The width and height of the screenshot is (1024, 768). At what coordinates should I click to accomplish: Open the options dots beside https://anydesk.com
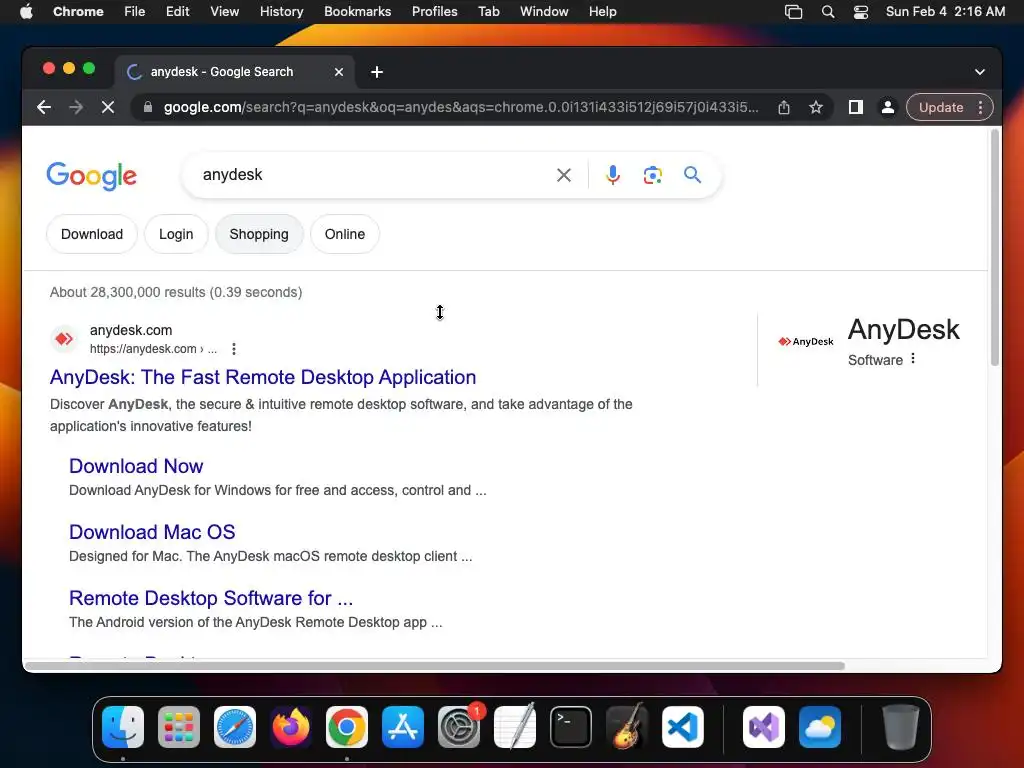(x=234, y=349)
